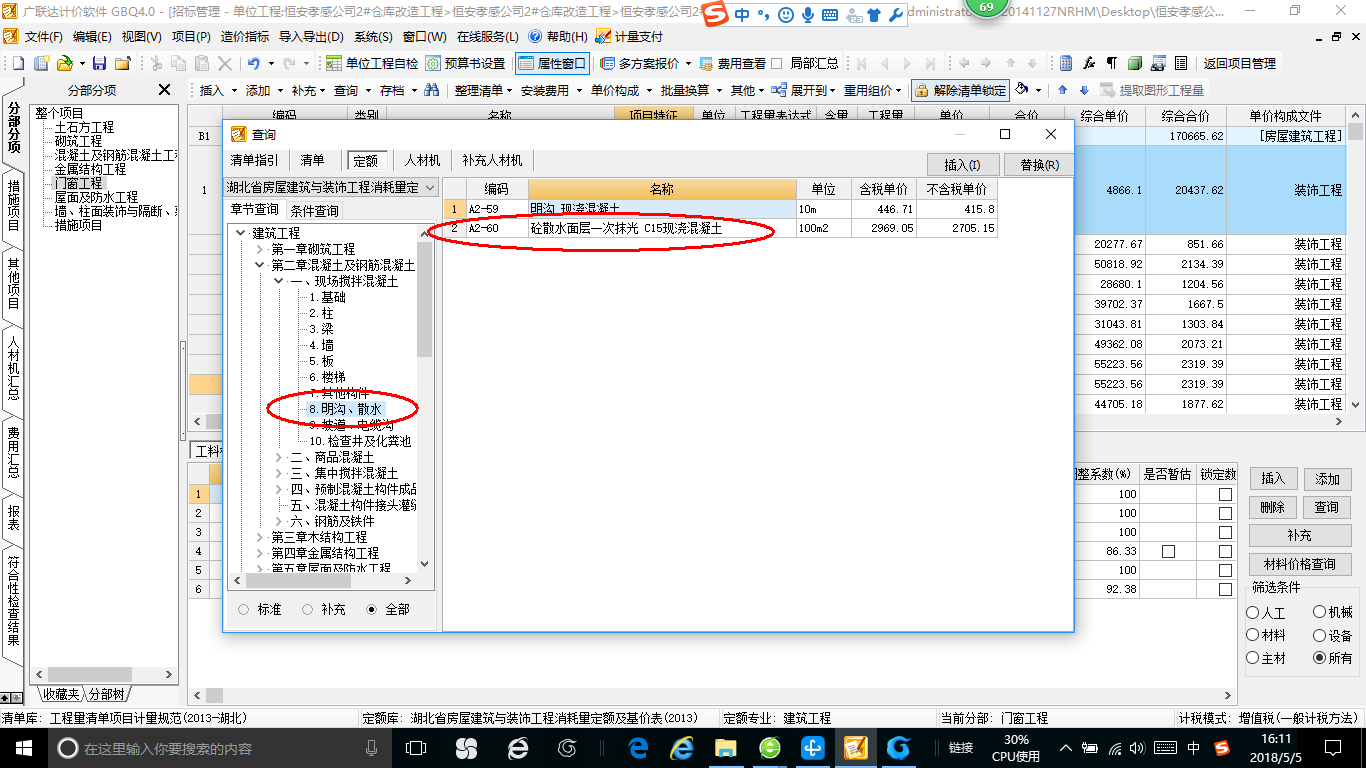Expand 第三章木结构工程 tree node
This screenshot has width=1366, height=768.
[x=260, y=537]
